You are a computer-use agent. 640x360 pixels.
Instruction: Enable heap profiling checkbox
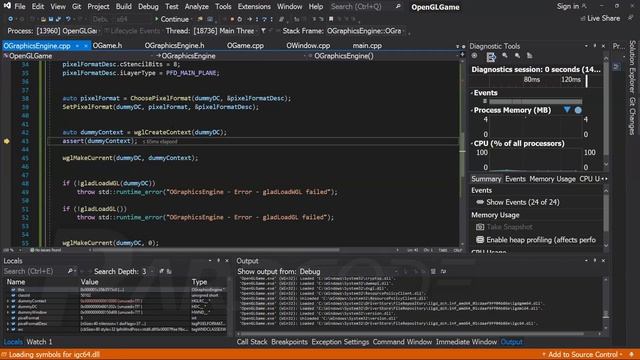(x=480, y=240)
